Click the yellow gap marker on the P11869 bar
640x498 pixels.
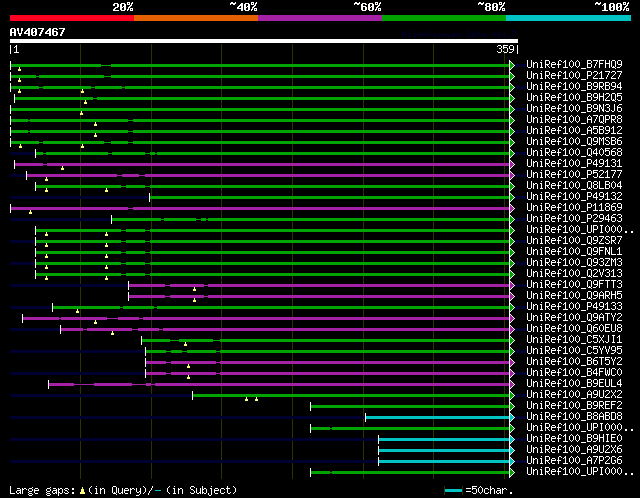[x=30, y=212]
